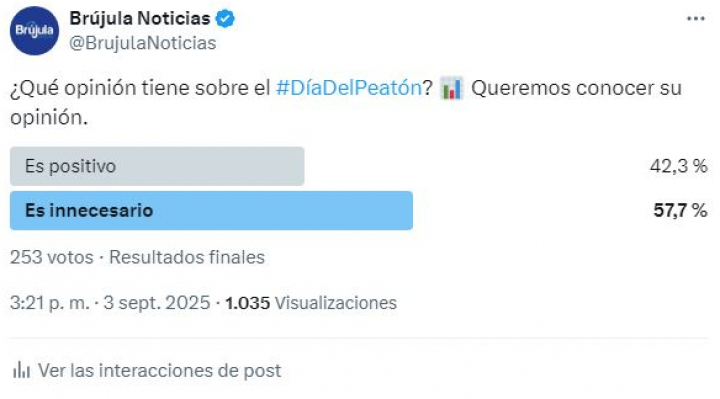Click the blue Es innecesario result bar

click(x=211, y=210)
